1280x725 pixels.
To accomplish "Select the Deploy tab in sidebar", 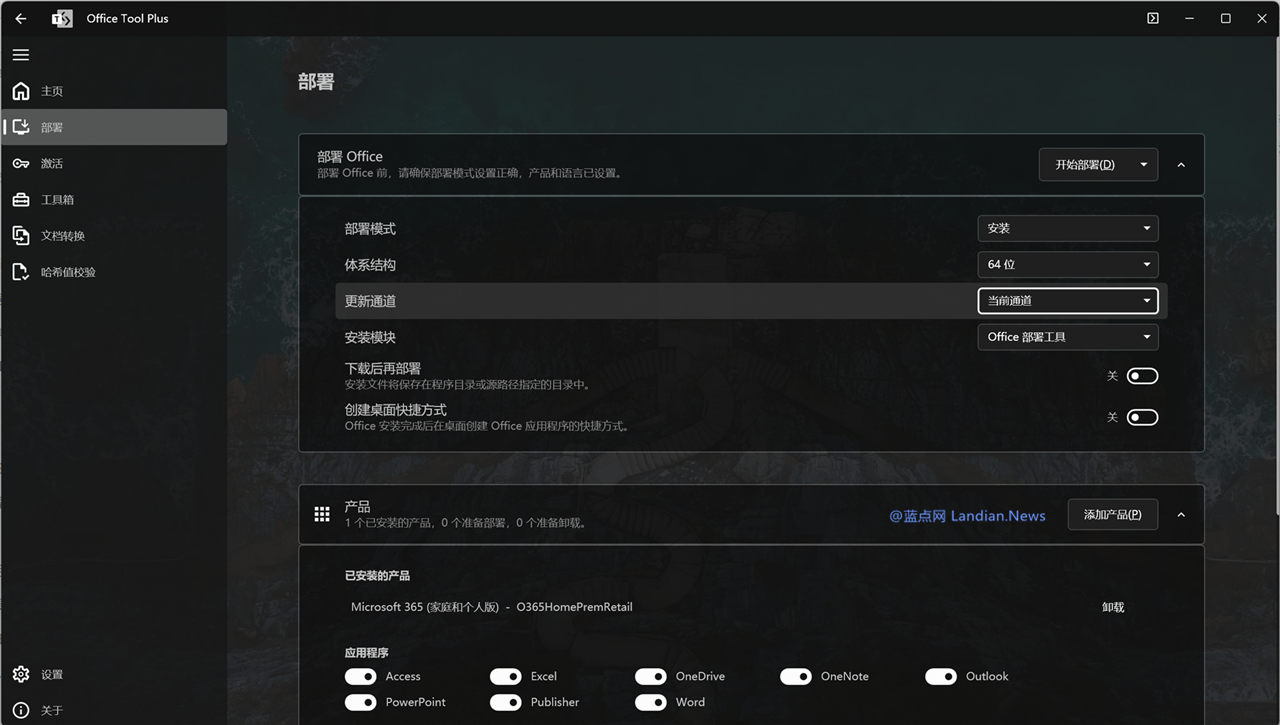I will (113, 127).
